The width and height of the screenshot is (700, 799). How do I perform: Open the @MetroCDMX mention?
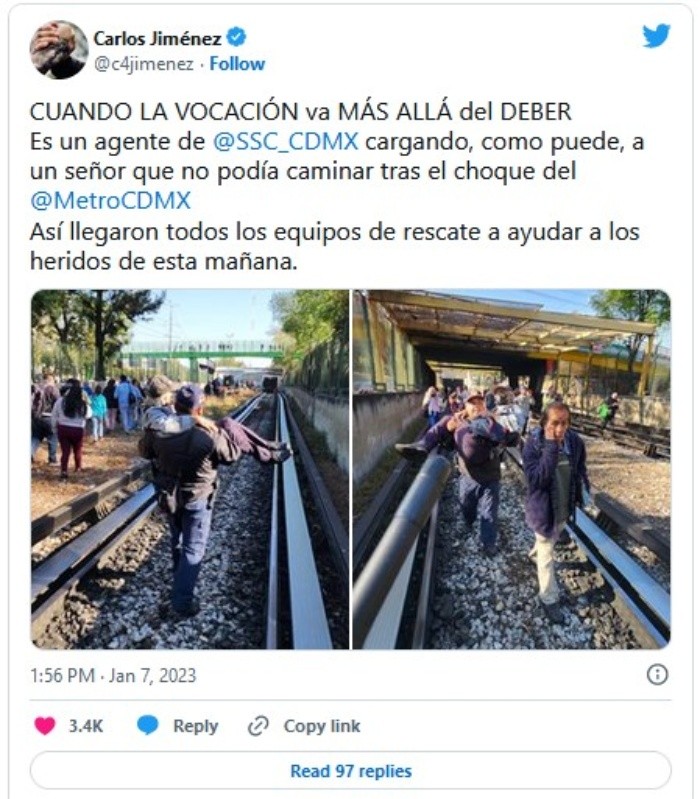click(x=111, y=201)
